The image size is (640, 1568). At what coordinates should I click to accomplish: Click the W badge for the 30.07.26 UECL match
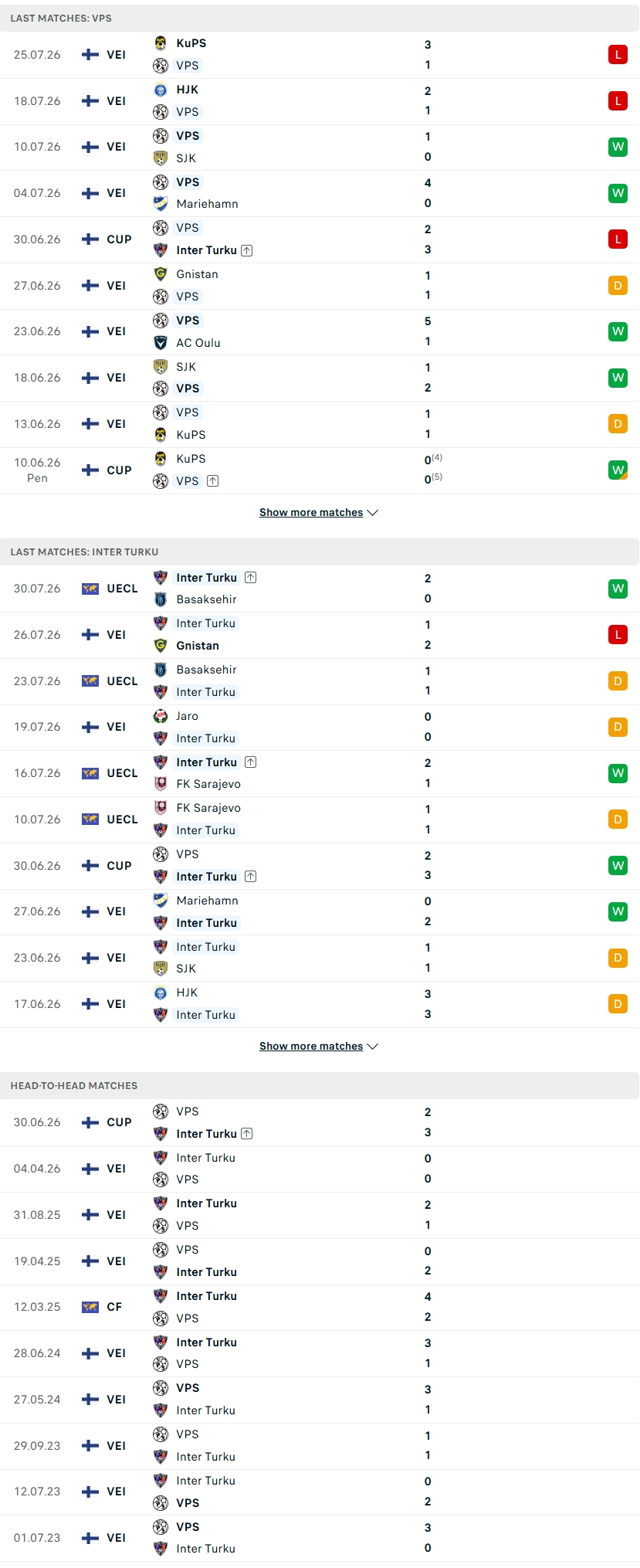tap(618, 589)
